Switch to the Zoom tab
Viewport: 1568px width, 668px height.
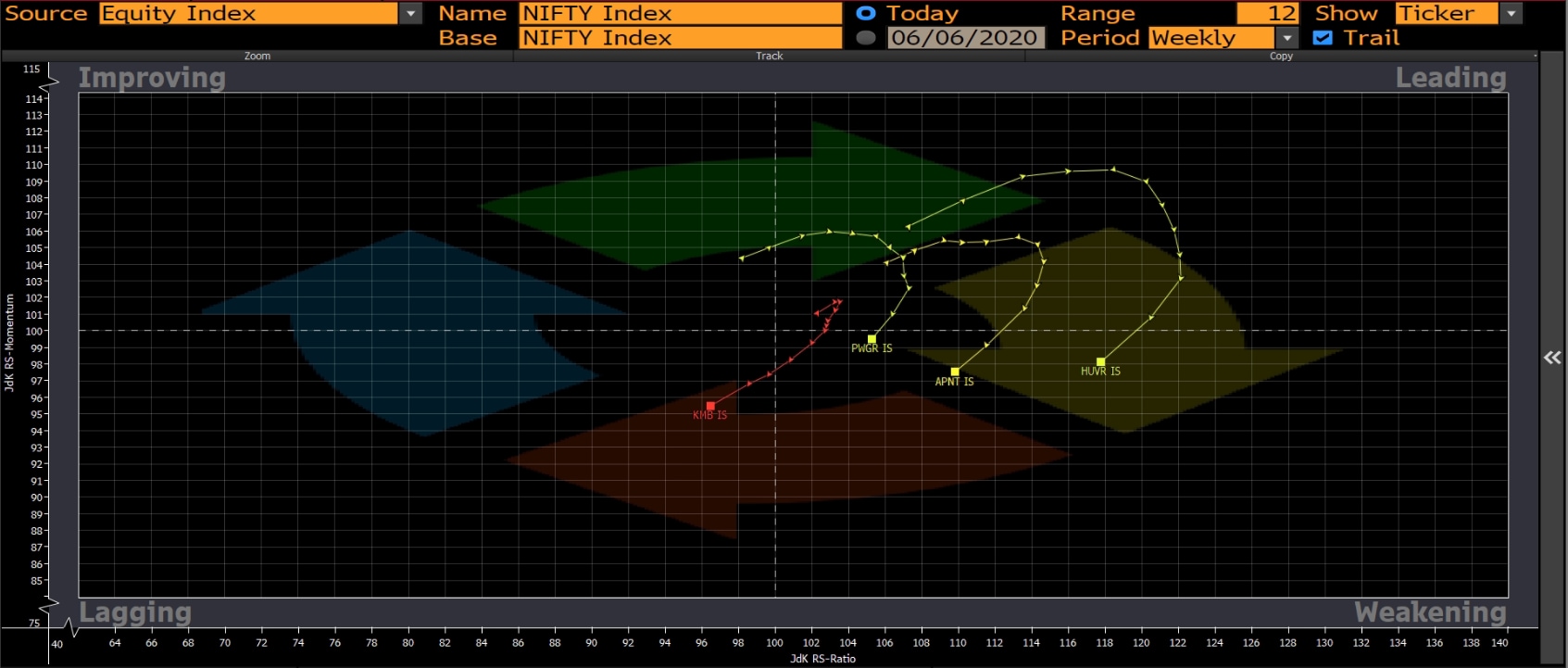[x=257, y=57]
